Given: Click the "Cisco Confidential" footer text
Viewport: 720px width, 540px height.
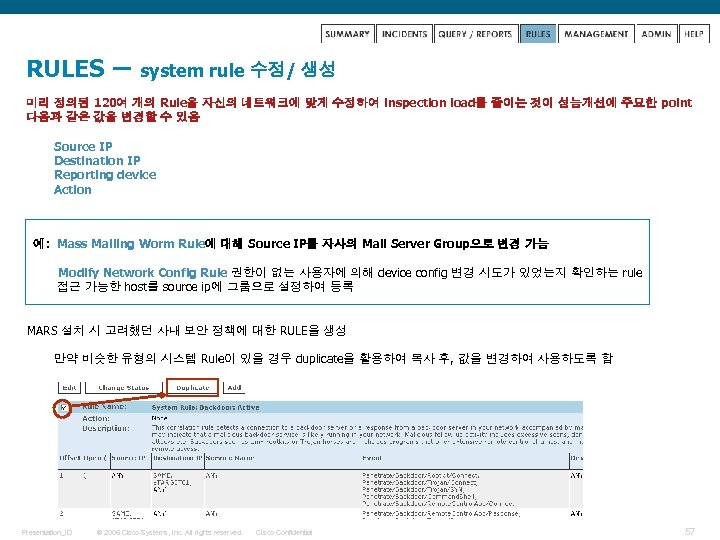Looking at the screenshot, I should pyautogui.click(x=284, y=532).
